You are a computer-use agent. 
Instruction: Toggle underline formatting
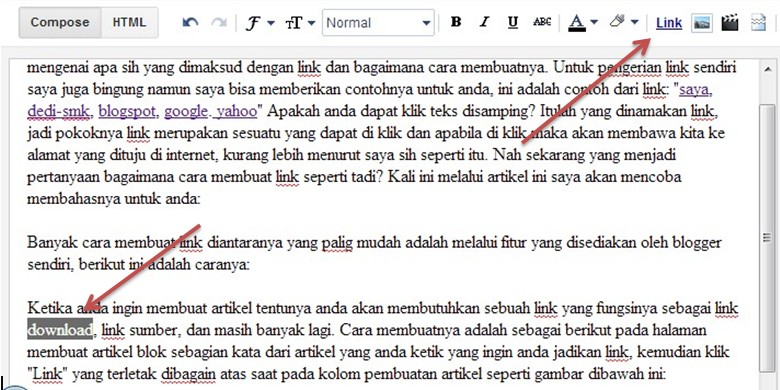point(513,22)
